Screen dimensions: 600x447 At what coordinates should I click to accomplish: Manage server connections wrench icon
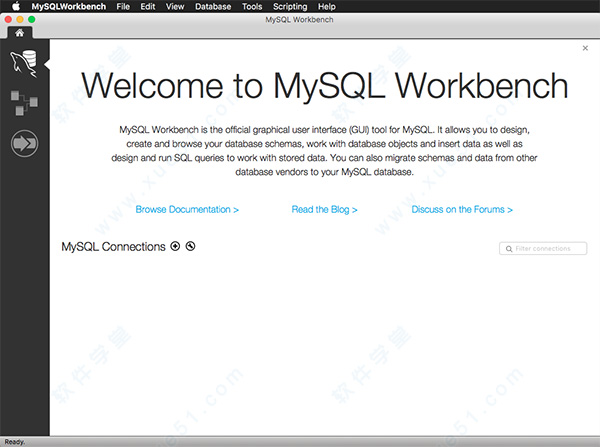(190, 246)
